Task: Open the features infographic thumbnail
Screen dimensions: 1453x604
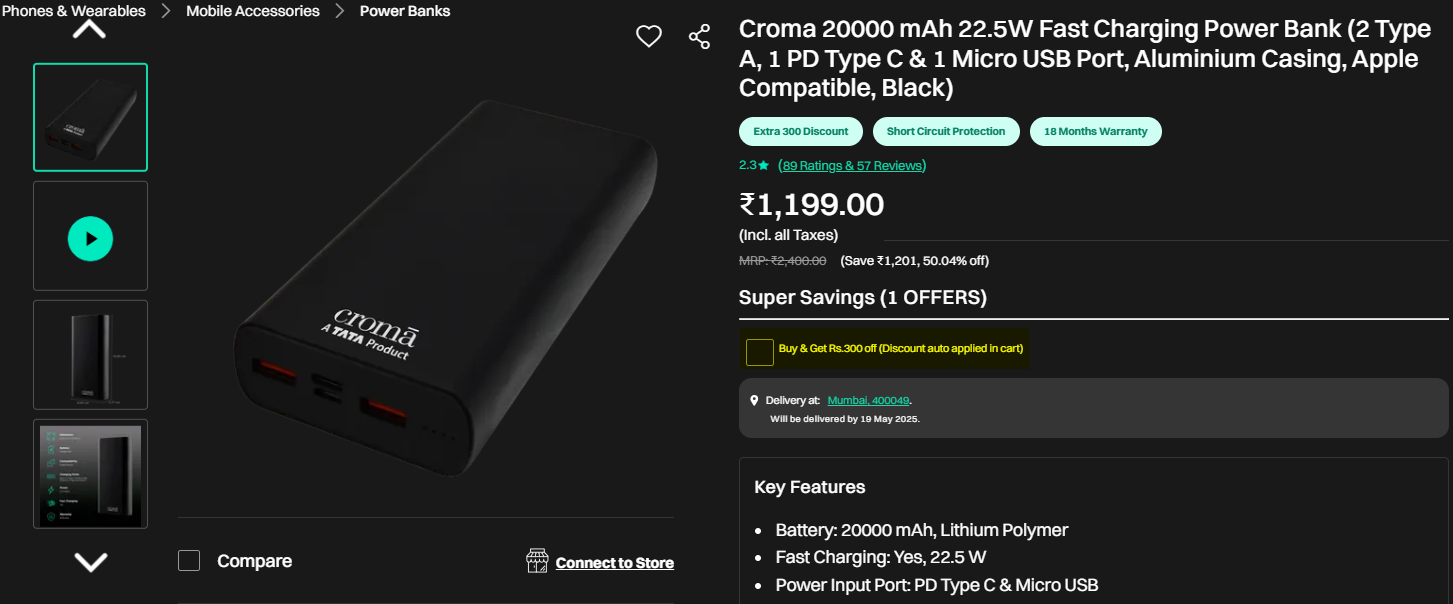Action: point(90,473)
